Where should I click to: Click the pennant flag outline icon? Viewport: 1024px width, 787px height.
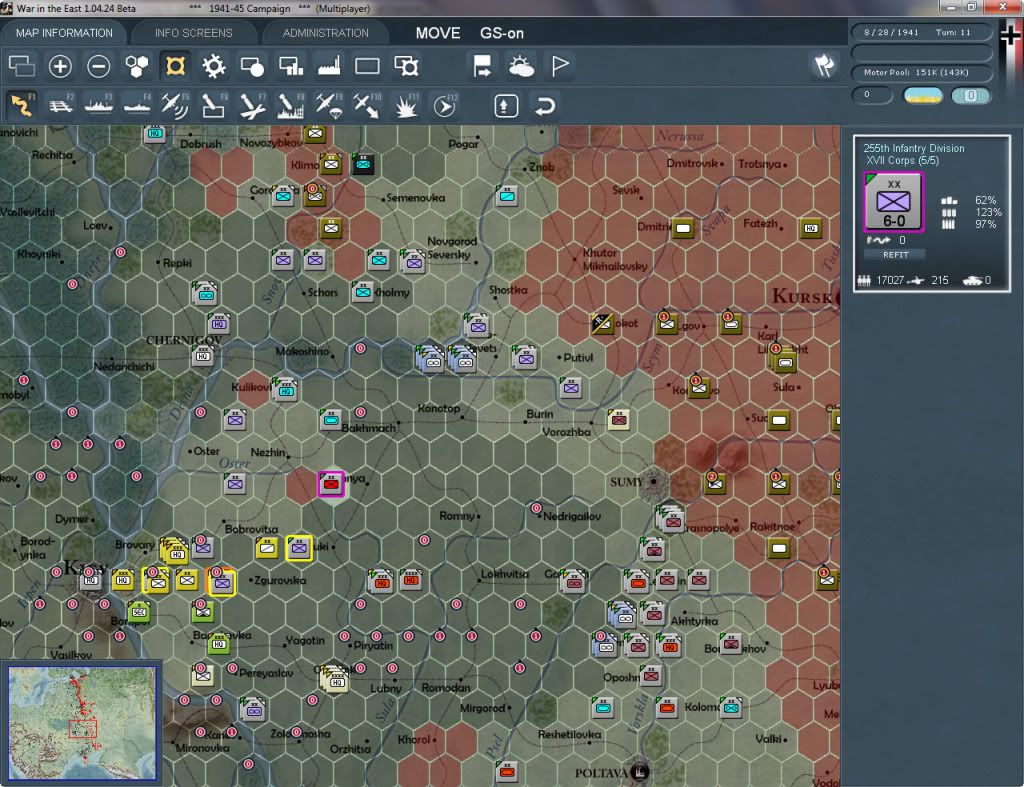point(560,66)
